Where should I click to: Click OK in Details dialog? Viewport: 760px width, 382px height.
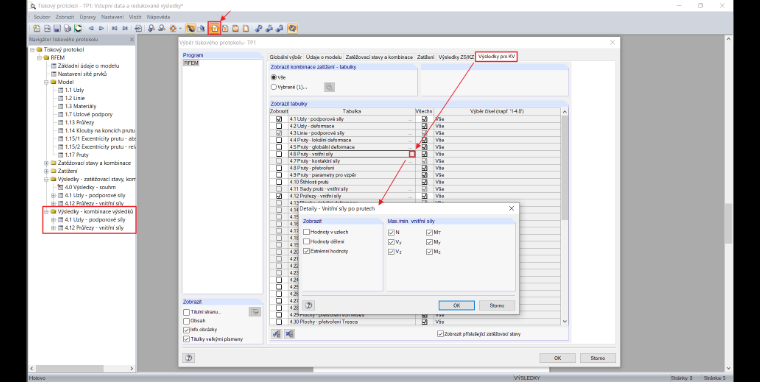pos(457,305)
